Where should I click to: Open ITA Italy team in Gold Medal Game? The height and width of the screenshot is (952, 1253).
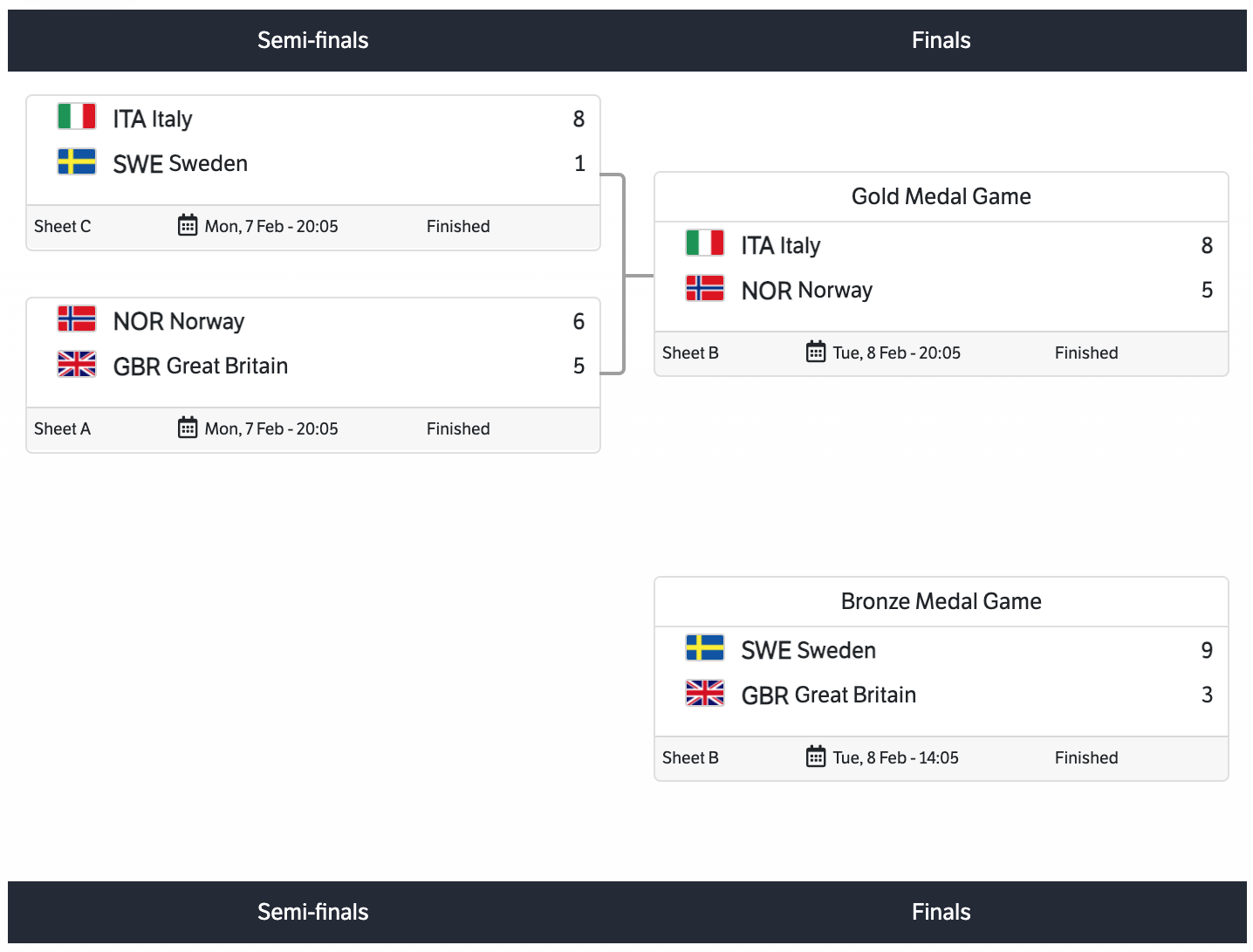(x=781, y=246)
